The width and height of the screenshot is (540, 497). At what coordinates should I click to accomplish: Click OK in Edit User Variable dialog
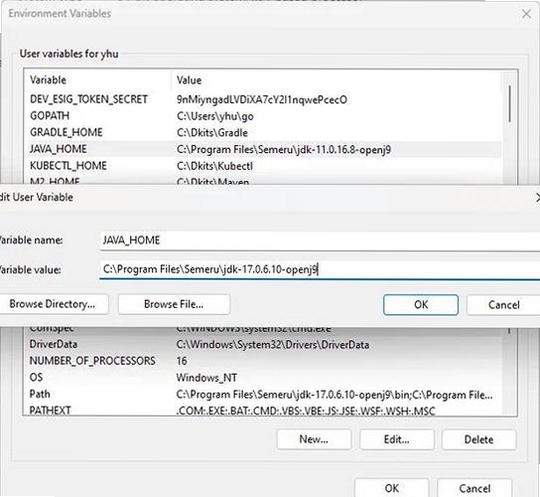tap(421, 304)
